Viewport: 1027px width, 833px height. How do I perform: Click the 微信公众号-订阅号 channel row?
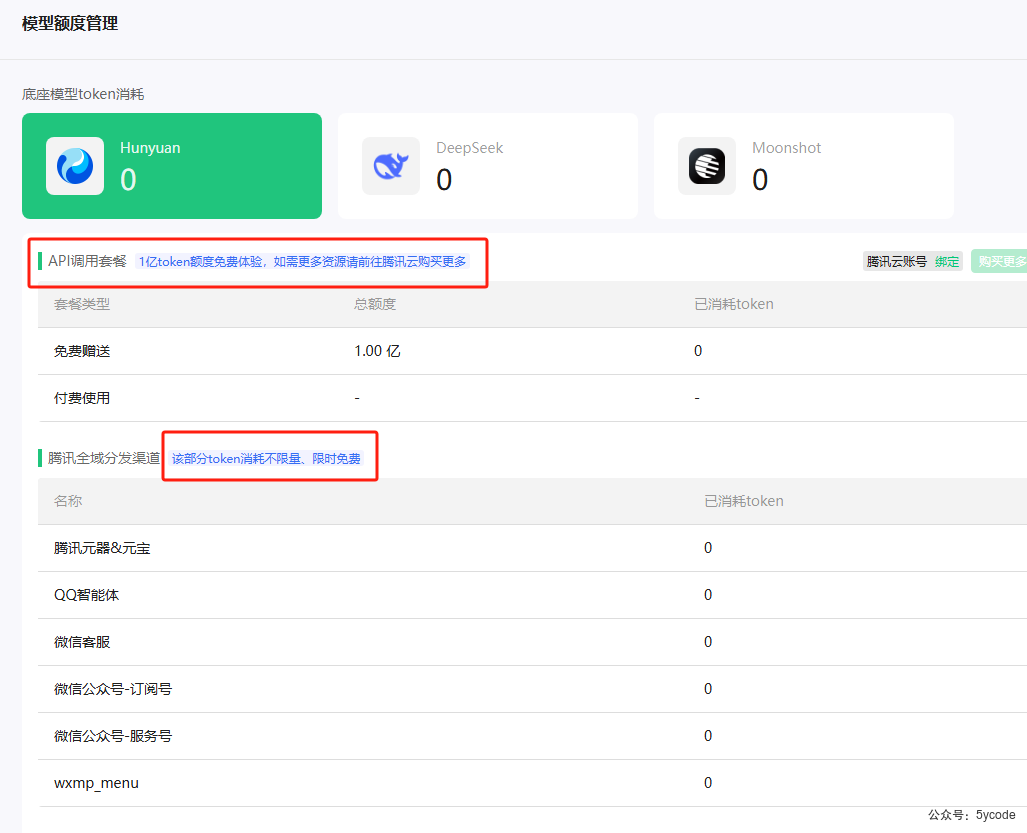point(532,690)
